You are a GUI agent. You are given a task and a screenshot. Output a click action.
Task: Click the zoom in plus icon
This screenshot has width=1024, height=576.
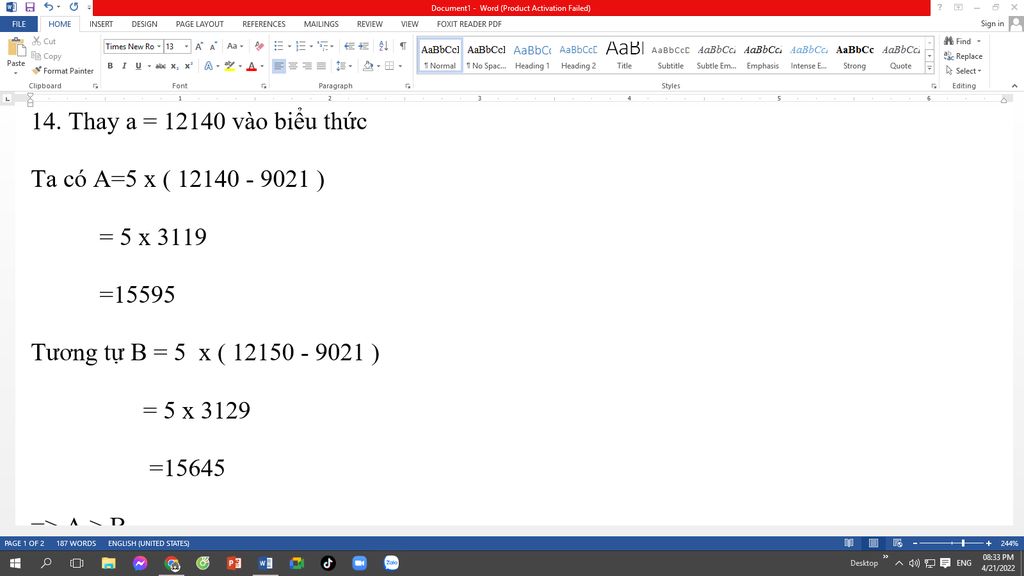pyautogui.click(x=989, y=543)
